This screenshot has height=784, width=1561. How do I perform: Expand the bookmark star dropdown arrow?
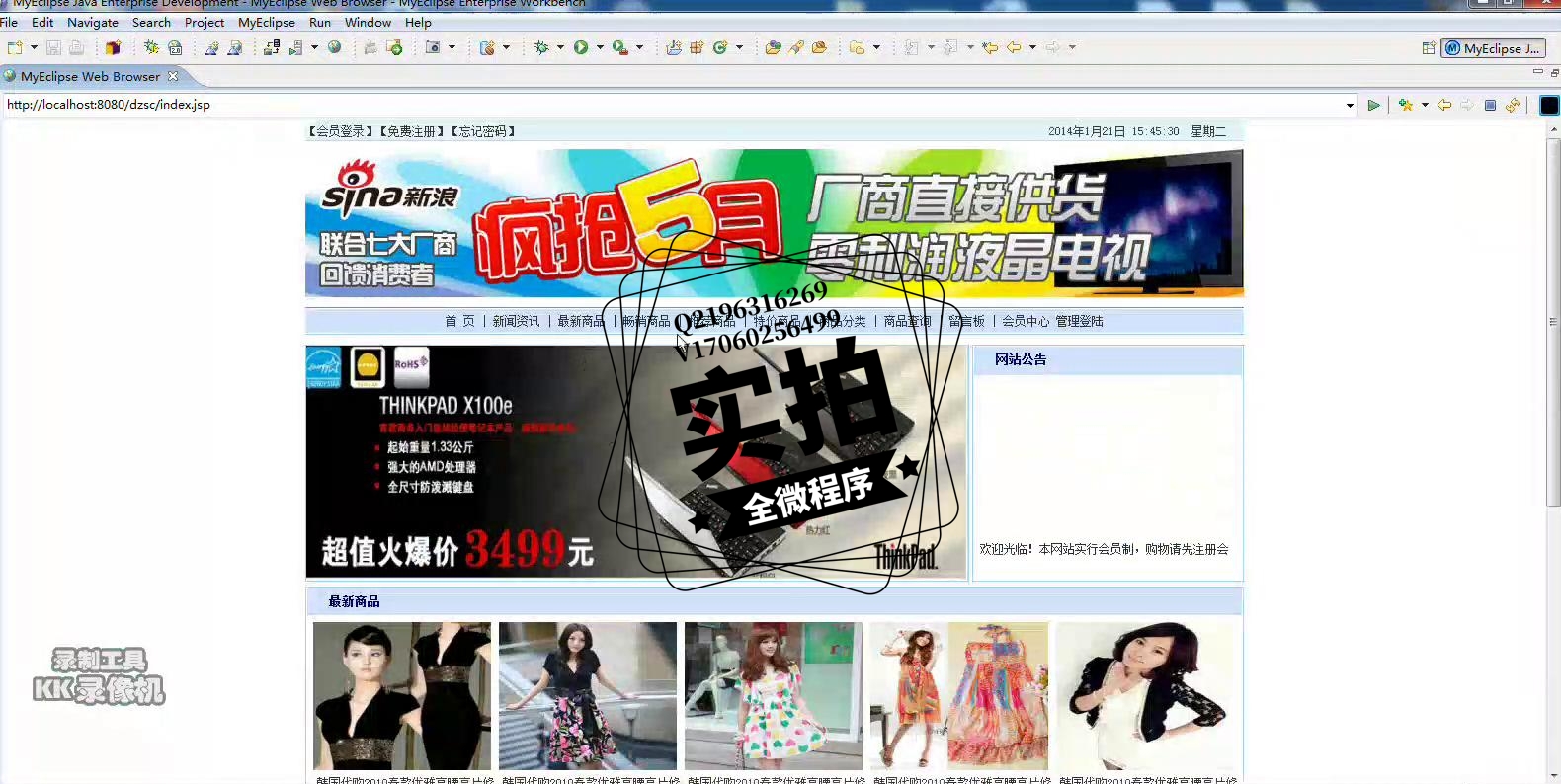pyautogui.click(x=1425, y=105)
